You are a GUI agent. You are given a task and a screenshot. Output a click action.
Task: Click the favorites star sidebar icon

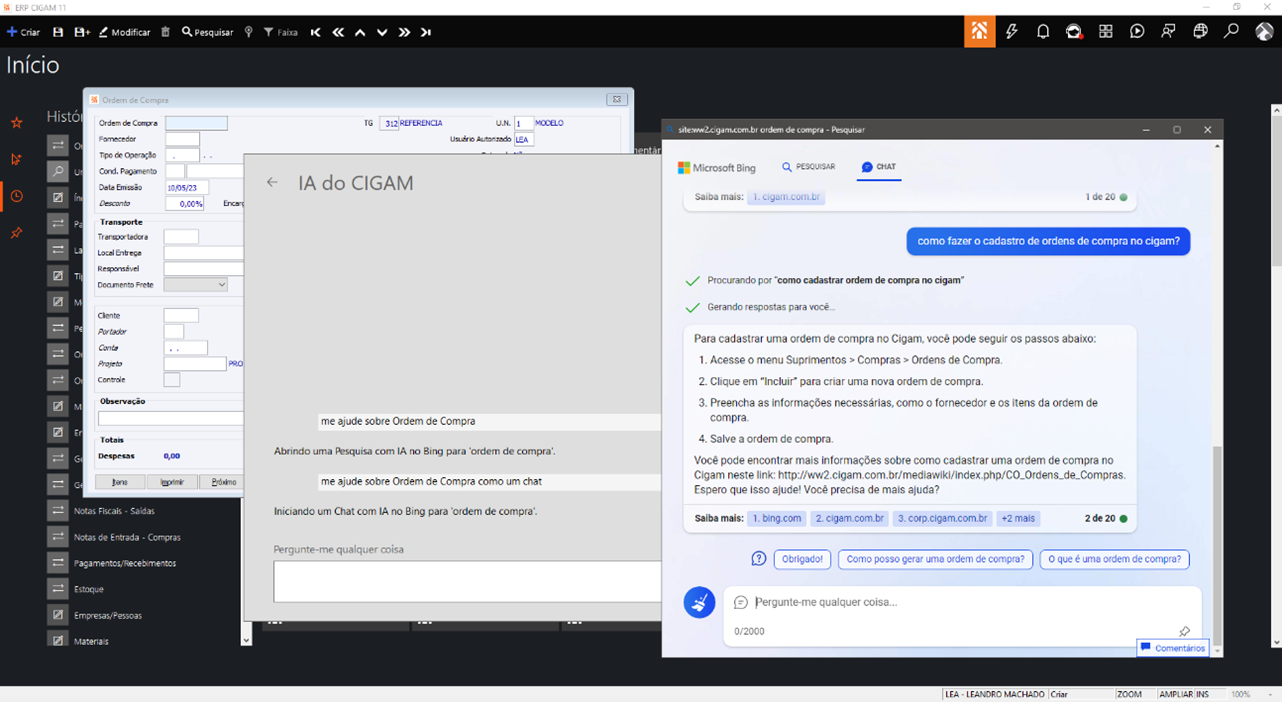click(x=16, y=122)
